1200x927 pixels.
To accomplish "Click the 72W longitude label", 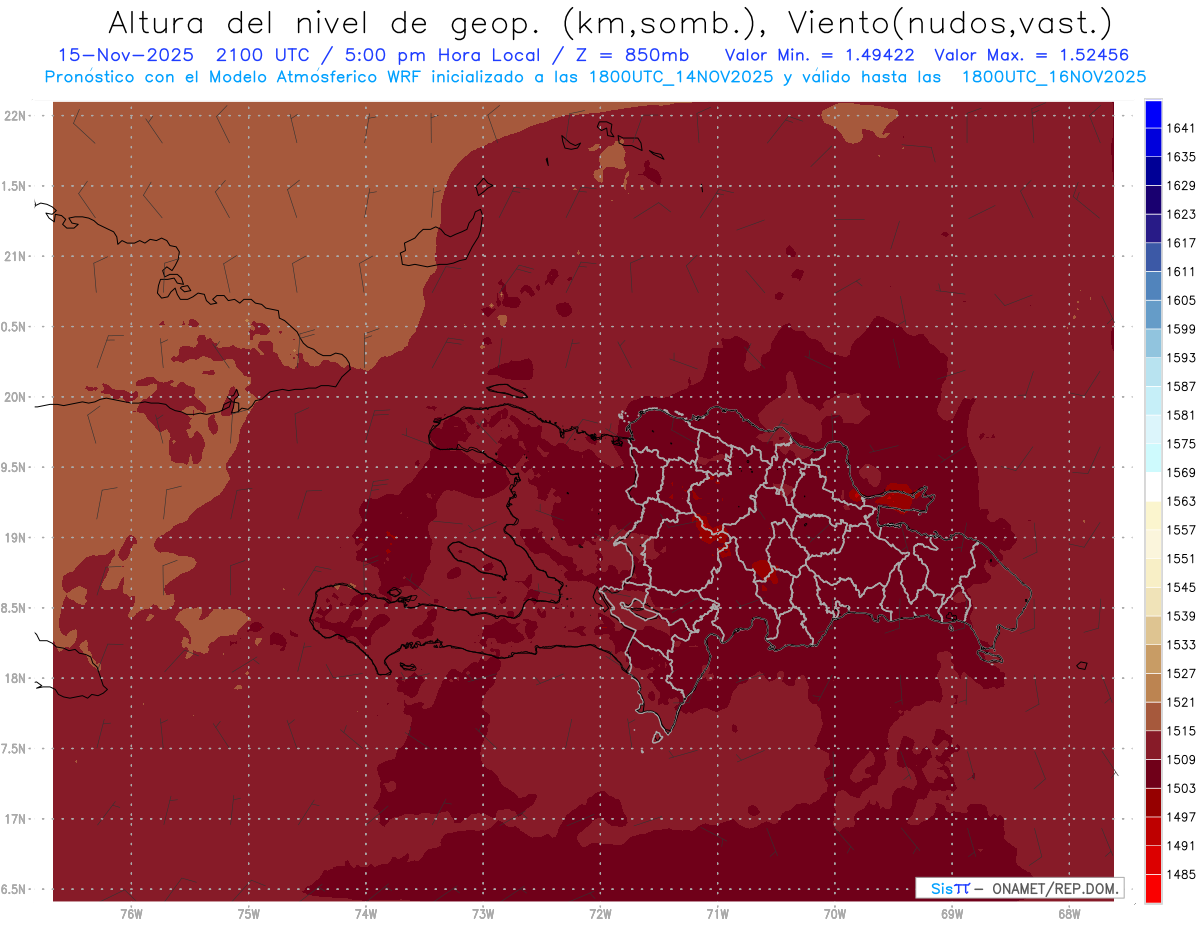I will point(600,914).
